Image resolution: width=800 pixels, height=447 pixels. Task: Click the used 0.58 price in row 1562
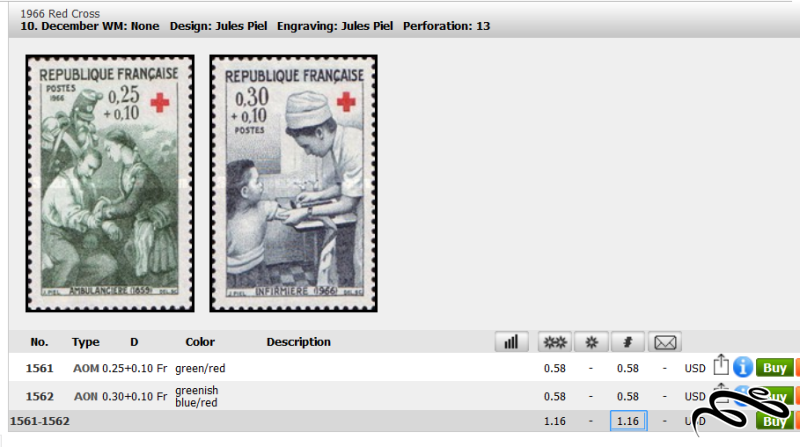click(x=628, y=396)
